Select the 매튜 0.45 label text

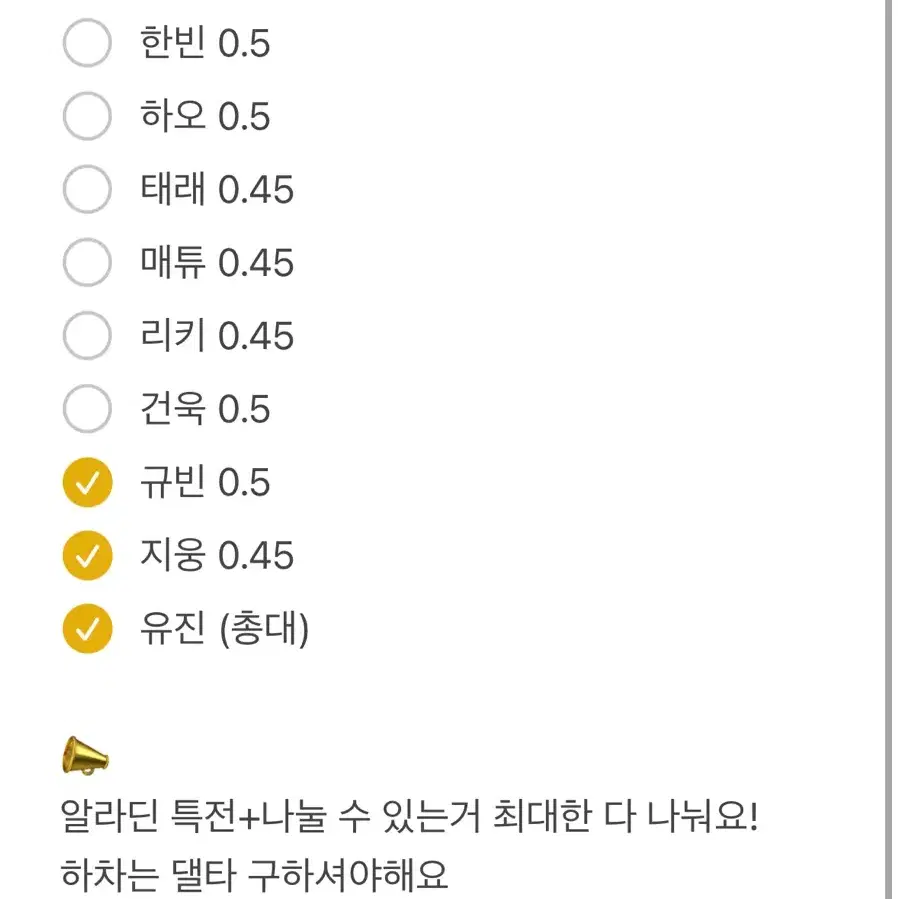coord(216,262)
